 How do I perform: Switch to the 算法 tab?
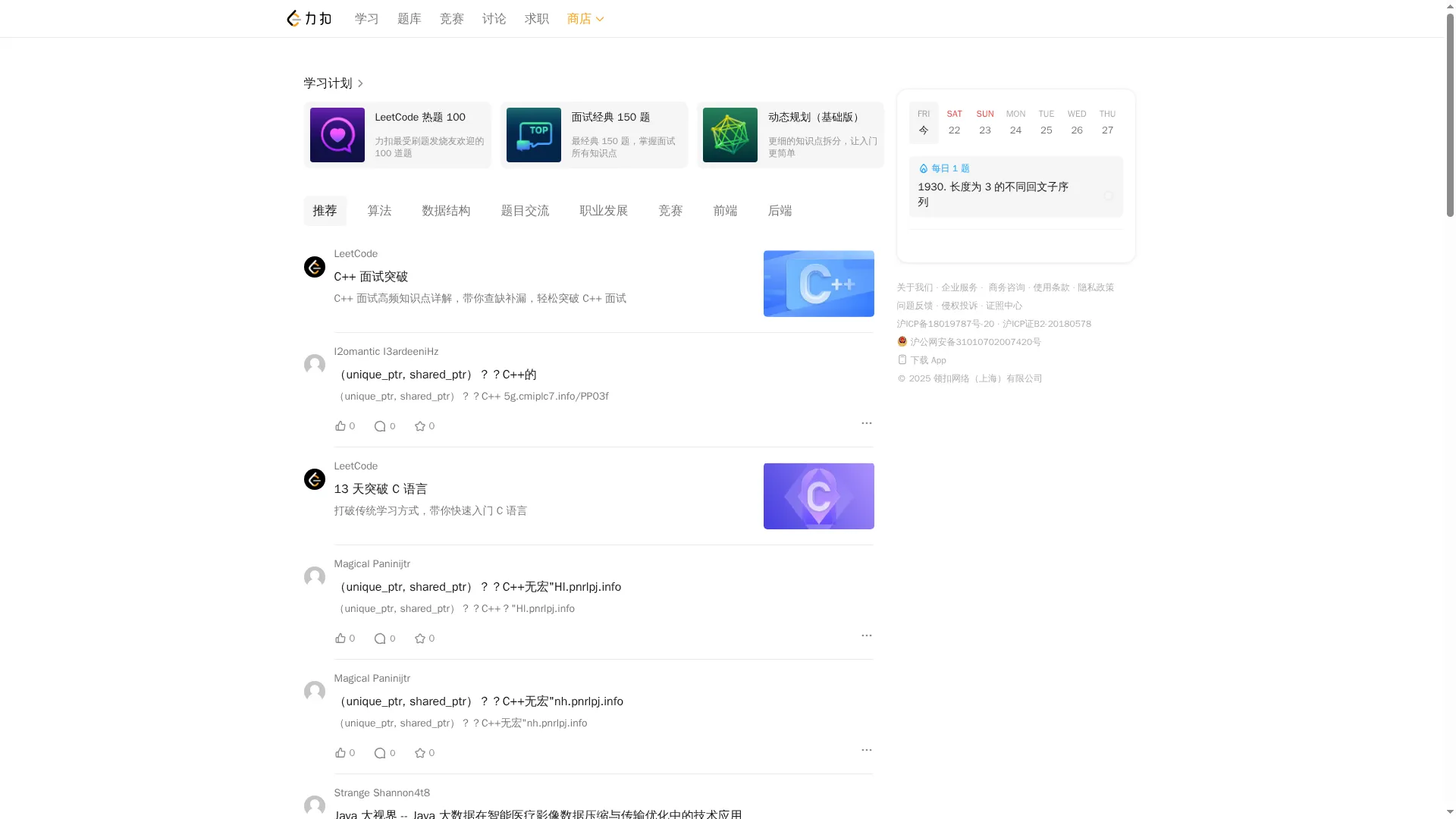[379, 211]
